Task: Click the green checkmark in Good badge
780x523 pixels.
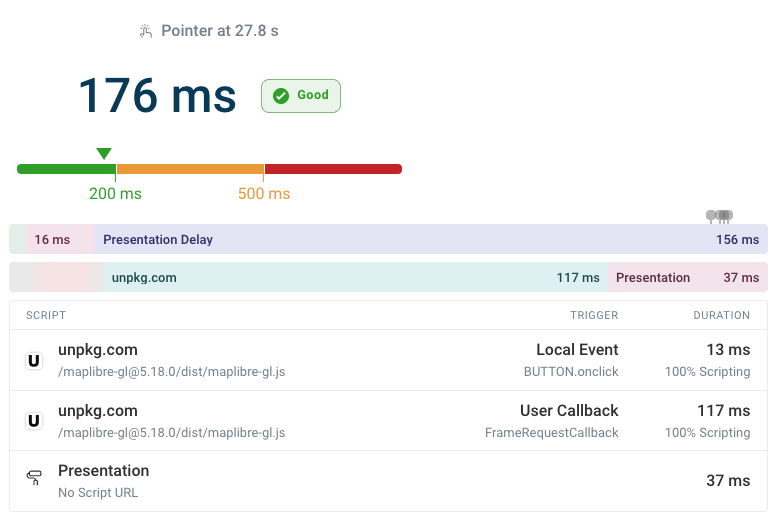Action: 281,96
